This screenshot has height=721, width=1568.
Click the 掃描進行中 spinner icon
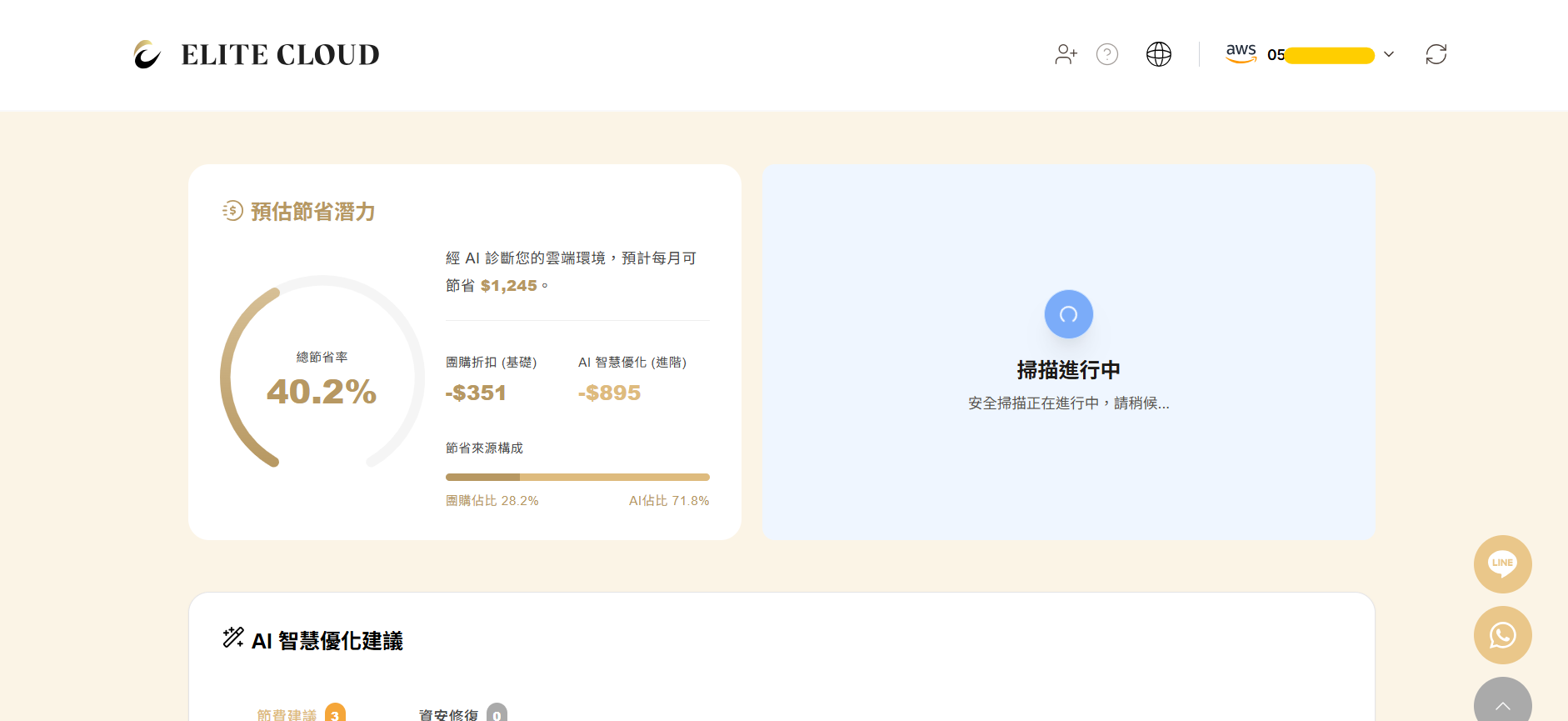[x=1068, y=314]
